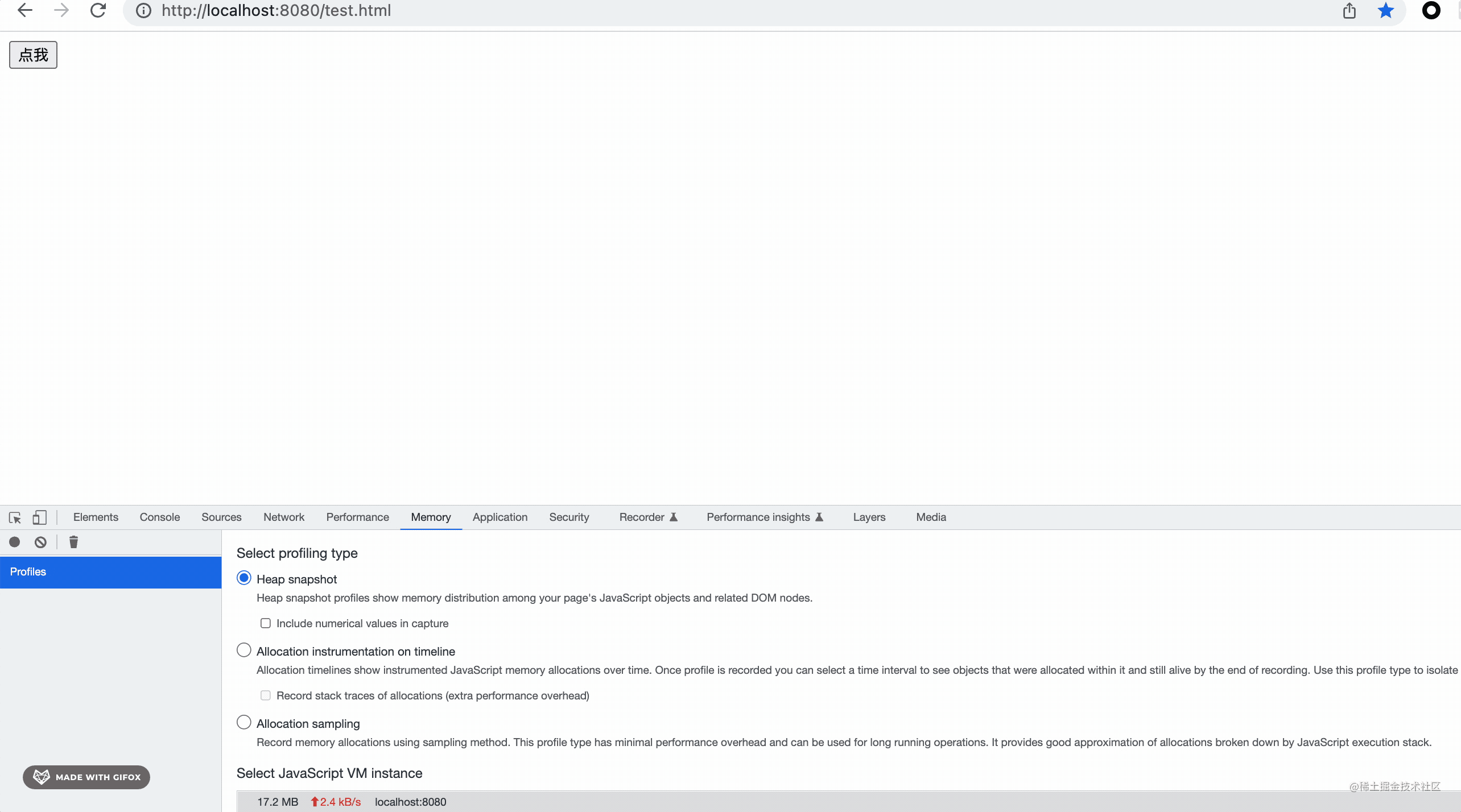
Task: Choose the Allocation sampling radio button
Action: click(x=243, y=723)
